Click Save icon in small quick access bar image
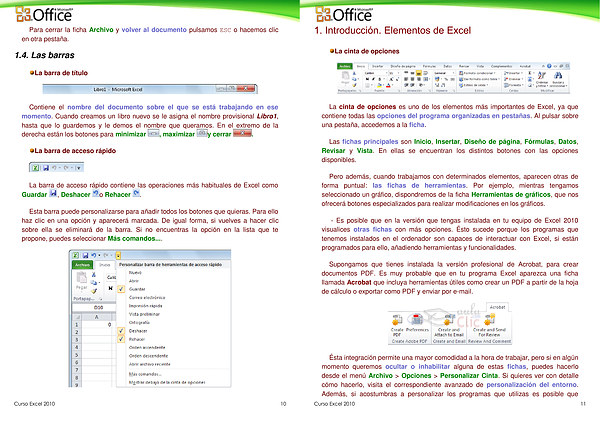600x424 pixels. [x=46, y=168]
